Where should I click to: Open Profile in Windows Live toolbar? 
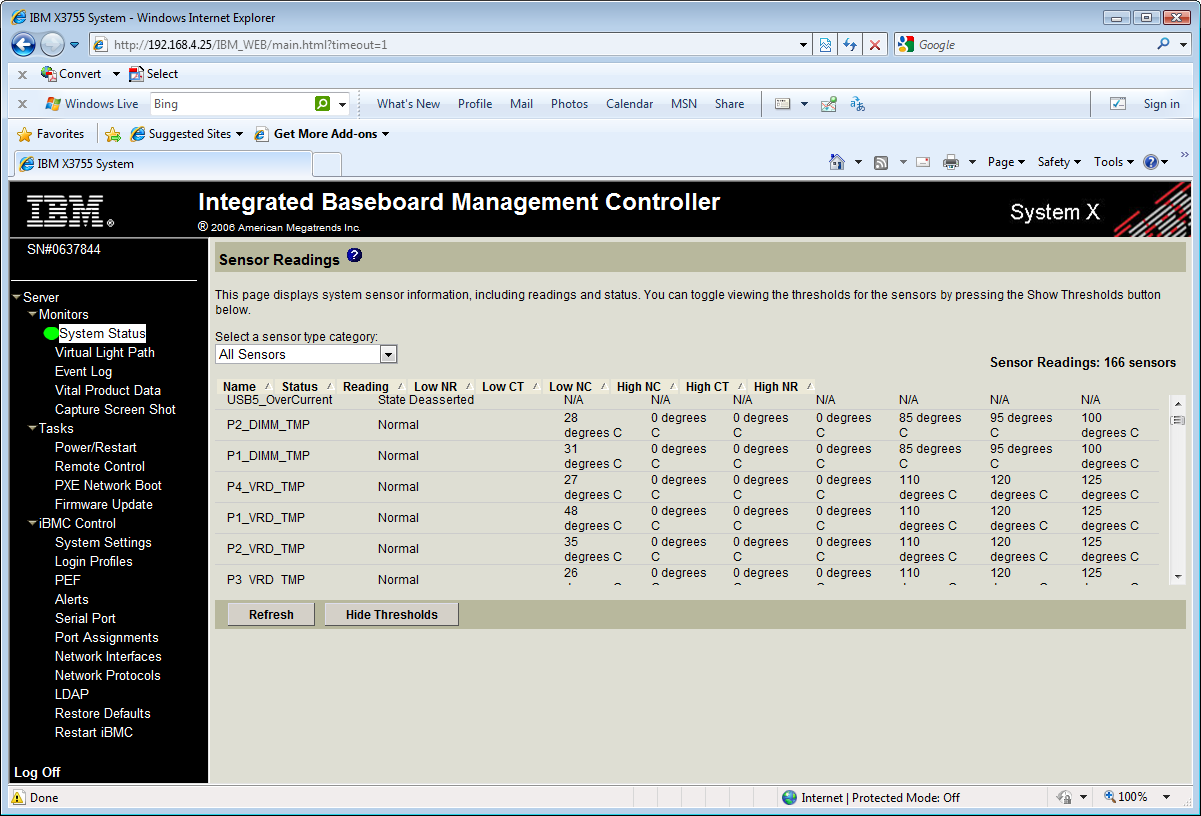pos(475,104)
